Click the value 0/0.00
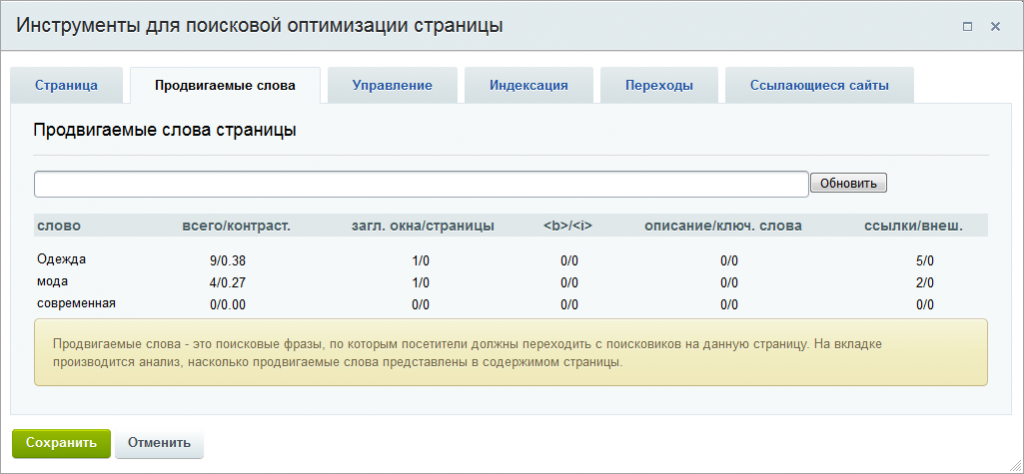This screenshot has height=474, width=1024. [228, 304]
